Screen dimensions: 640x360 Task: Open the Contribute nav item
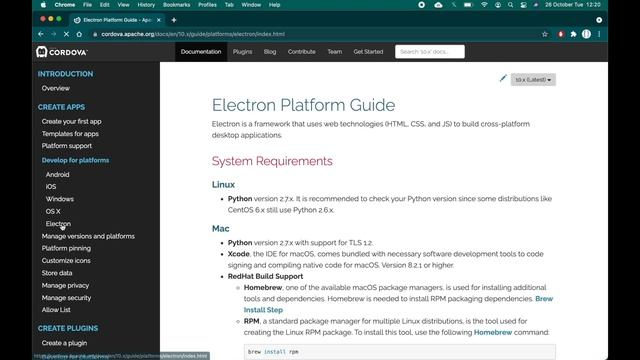tap(302, 52)
